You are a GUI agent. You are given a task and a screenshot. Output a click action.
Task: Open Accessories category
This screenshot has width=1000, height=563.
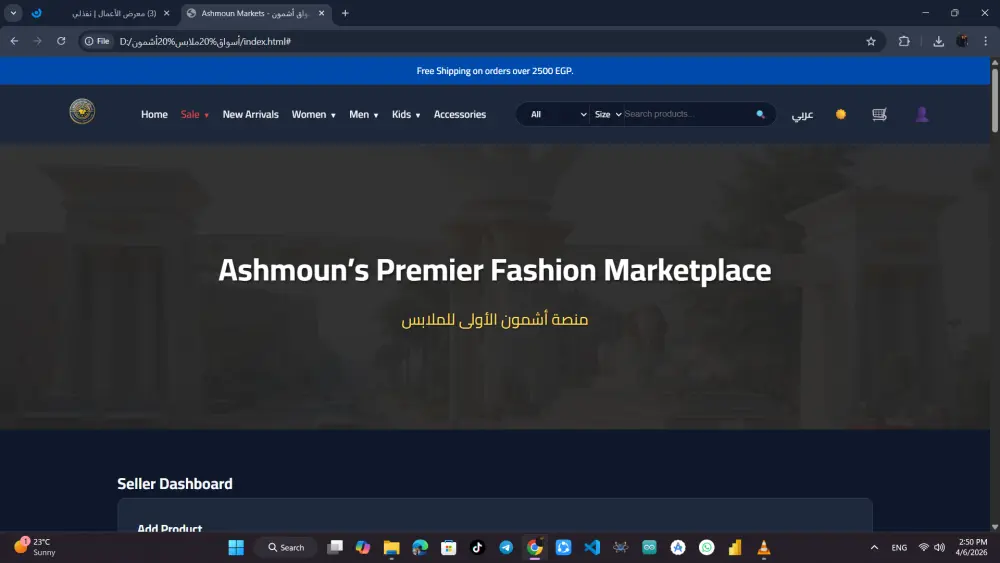pyautogui.click(x=460, y=115)
